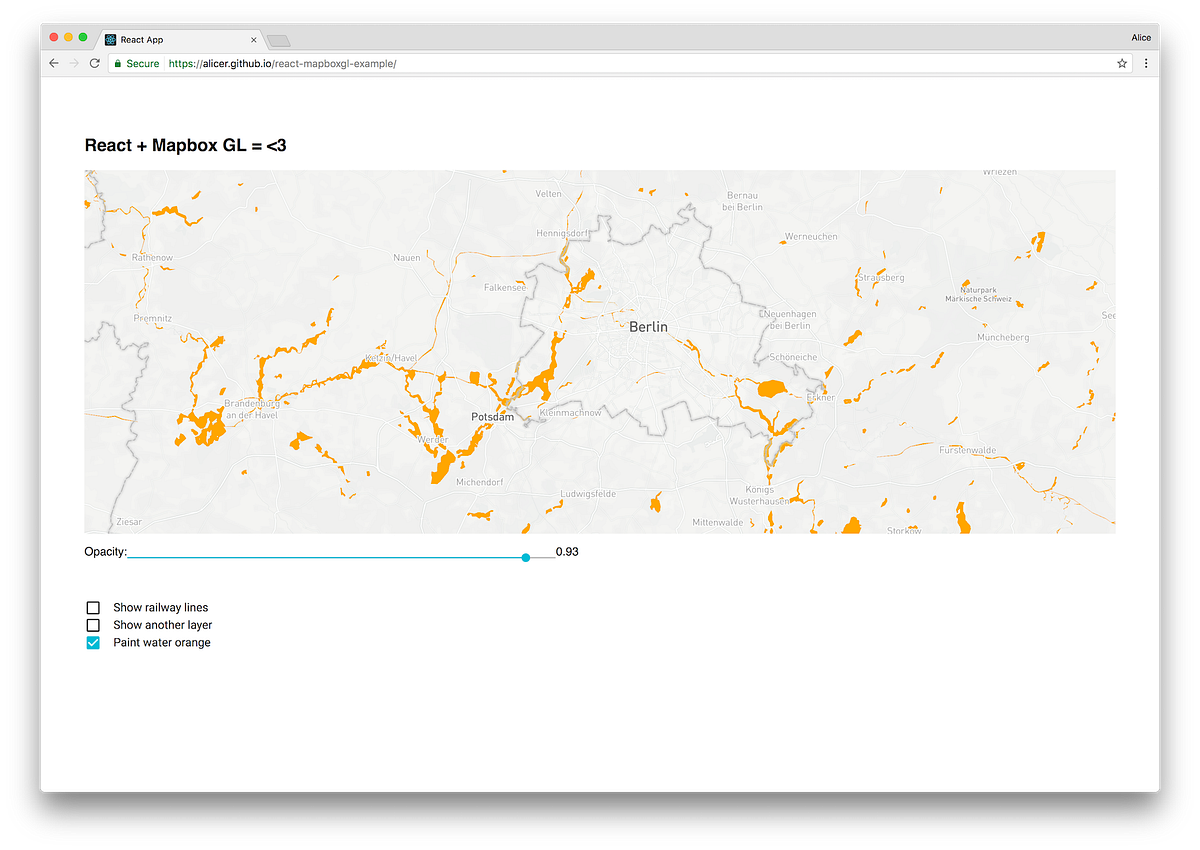1200x850 pixels.
Task: Click Berlin on the map
Action: click(648, 327)
